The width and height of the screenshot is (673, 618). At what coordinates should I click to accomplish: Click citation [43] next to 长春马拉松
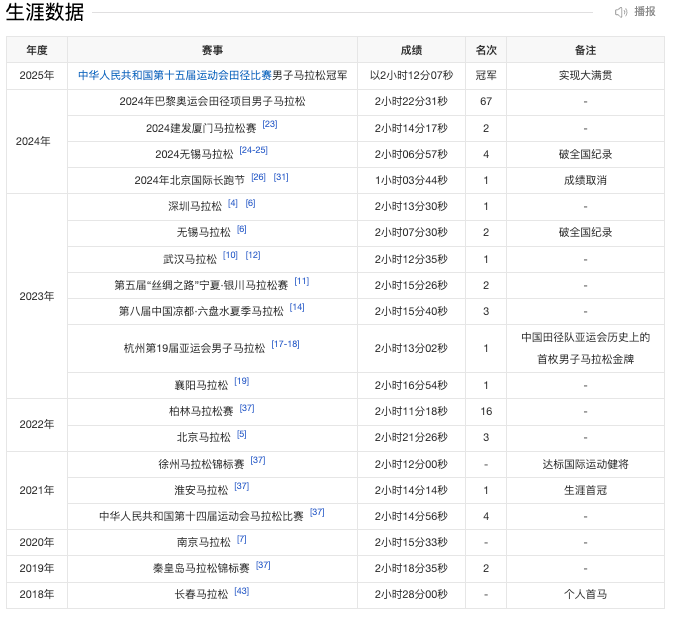241,591
